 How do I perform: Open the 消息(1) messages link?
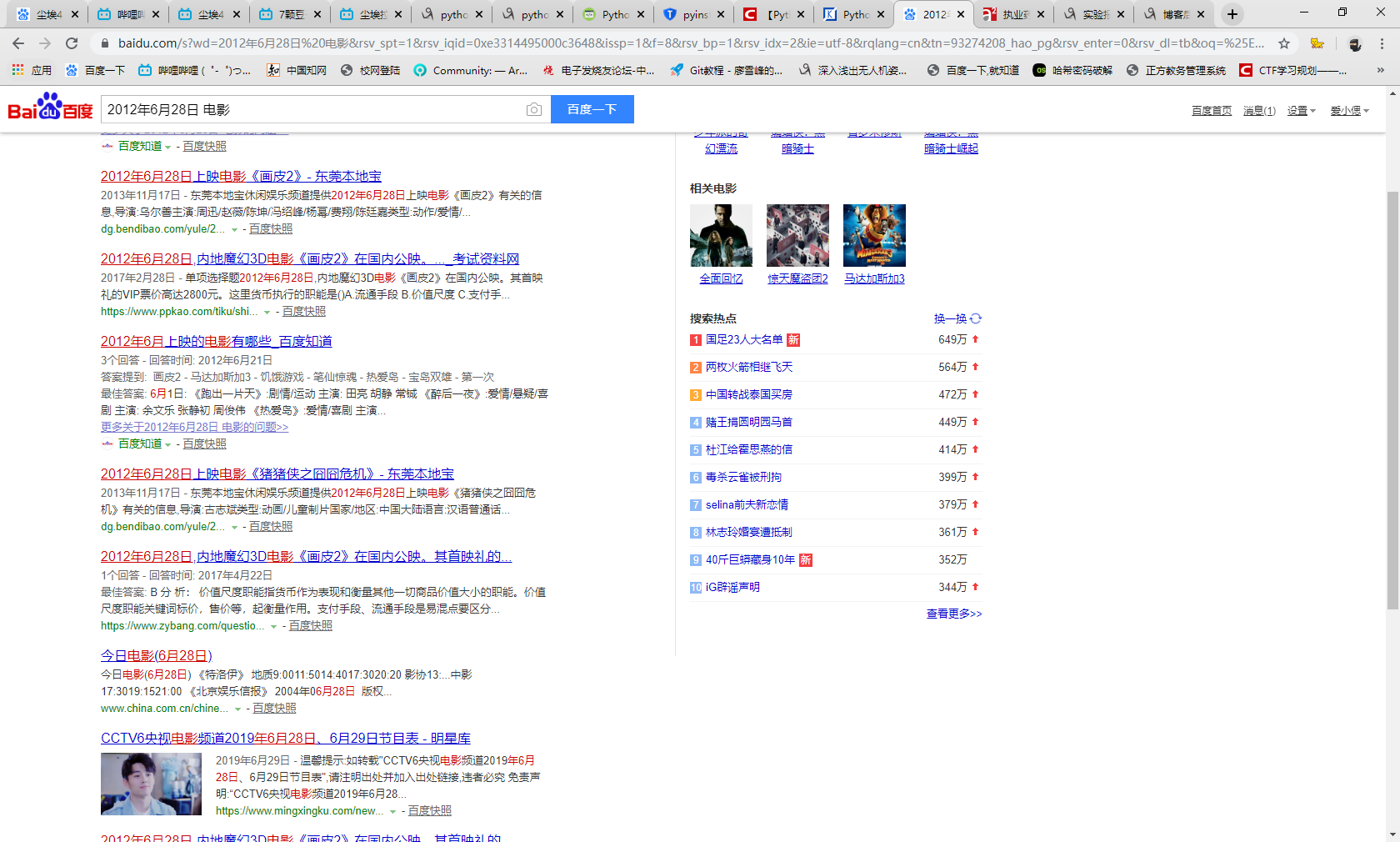click(1259, 111)
